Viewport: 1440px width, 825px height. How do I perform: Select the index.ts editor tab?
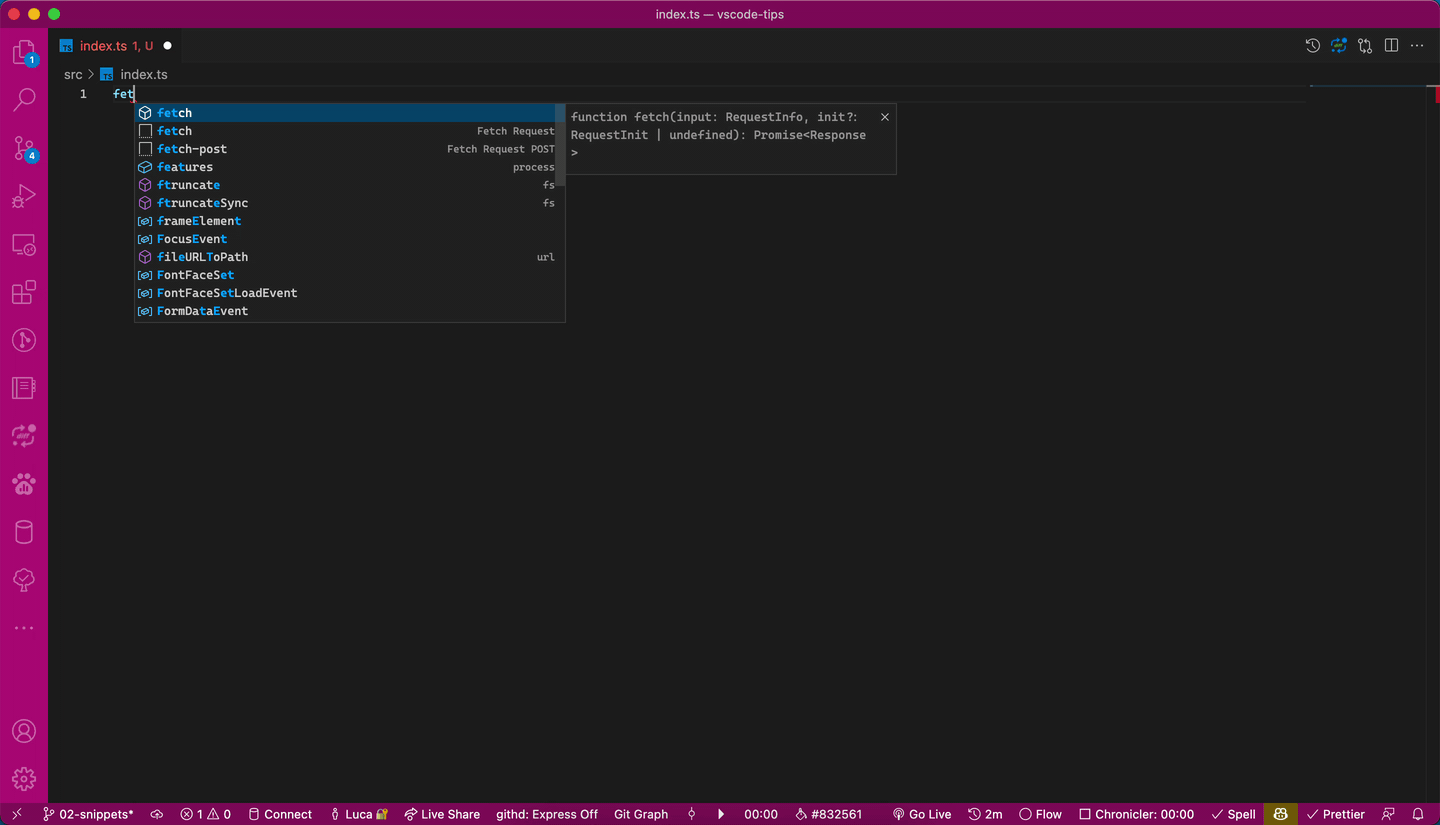click(x=115, y=46)
